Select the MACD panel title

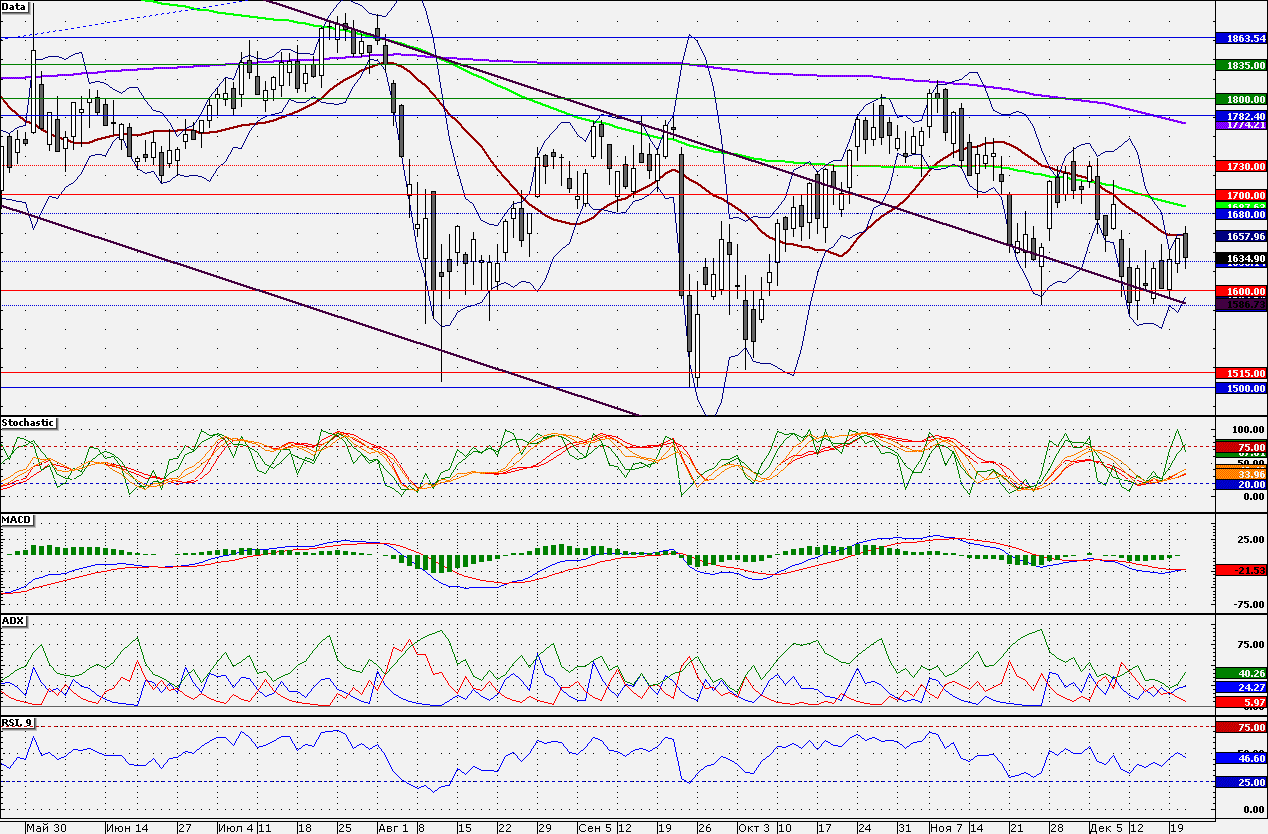click(15, 521)
